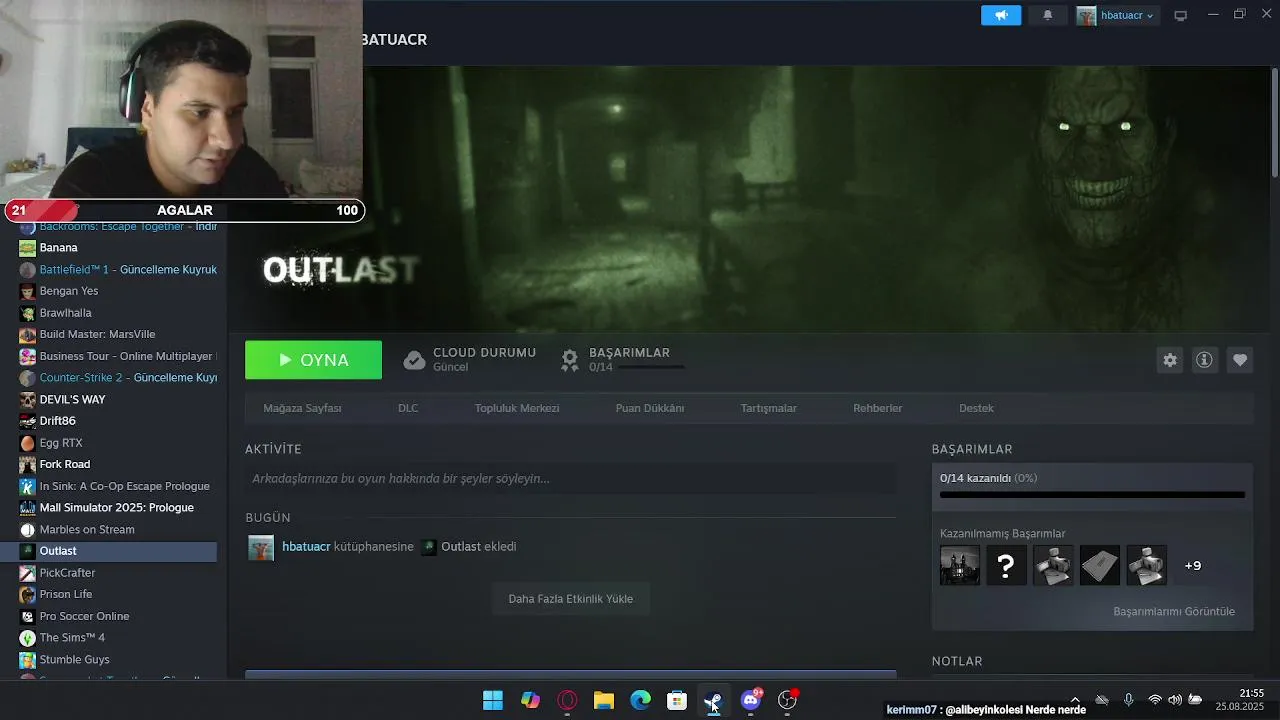Open Microsoft Edge from taskbar
This screenshot has width=1280, height=720.
pos(640,700)
